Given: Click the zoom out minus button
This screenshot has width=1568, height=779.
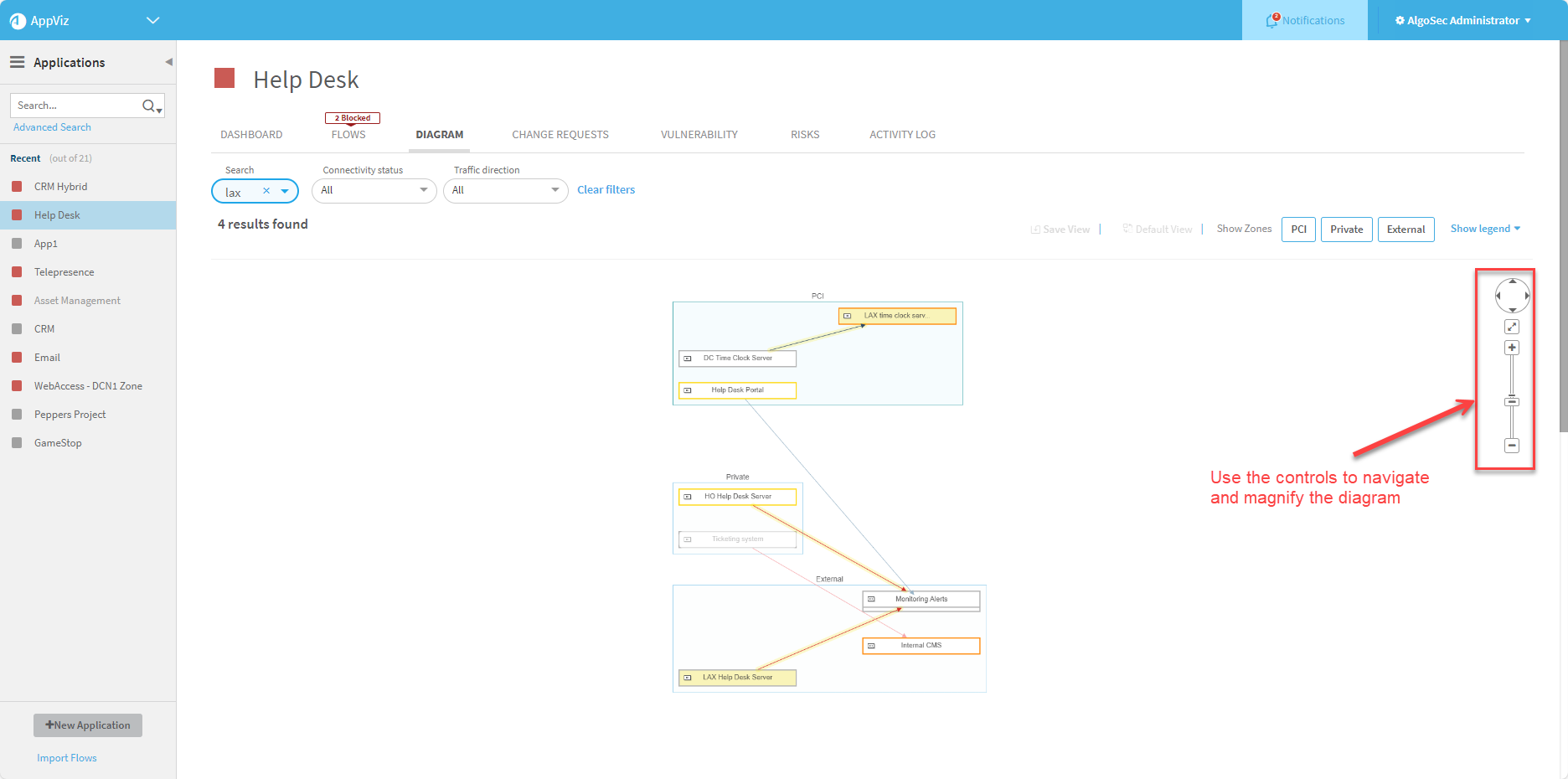Looking at the screenshot, I should 1512,446.
